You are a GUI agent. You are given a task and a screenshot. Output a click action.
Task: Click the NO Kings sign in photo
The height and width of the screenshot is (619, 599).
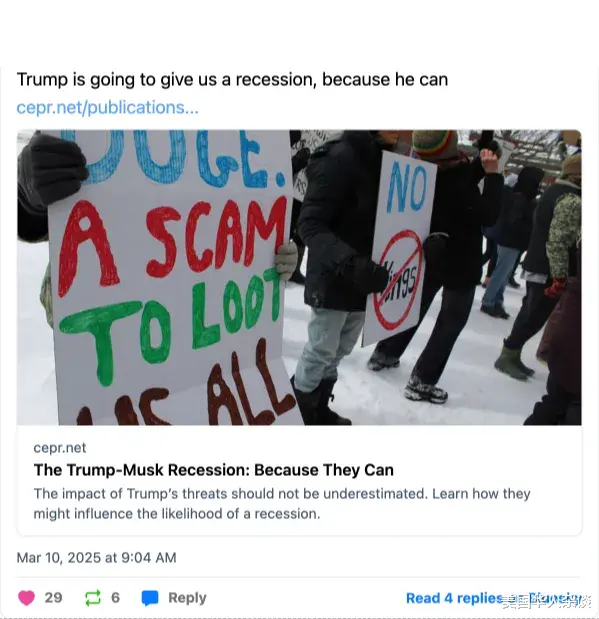pyautogui.click(x=400, y=248)
